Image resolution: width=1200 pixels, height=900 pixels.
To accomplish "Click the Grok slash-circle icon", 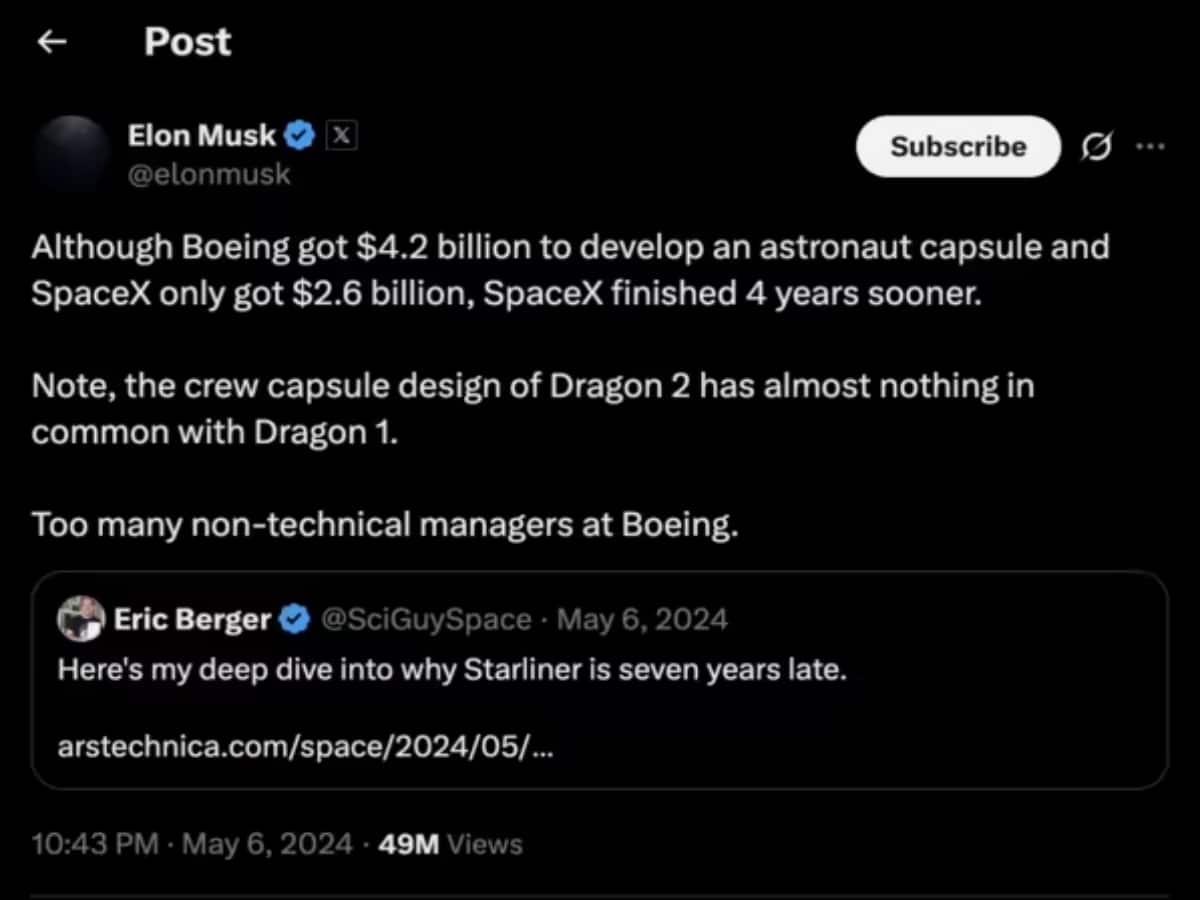I will coord(1096,147).
